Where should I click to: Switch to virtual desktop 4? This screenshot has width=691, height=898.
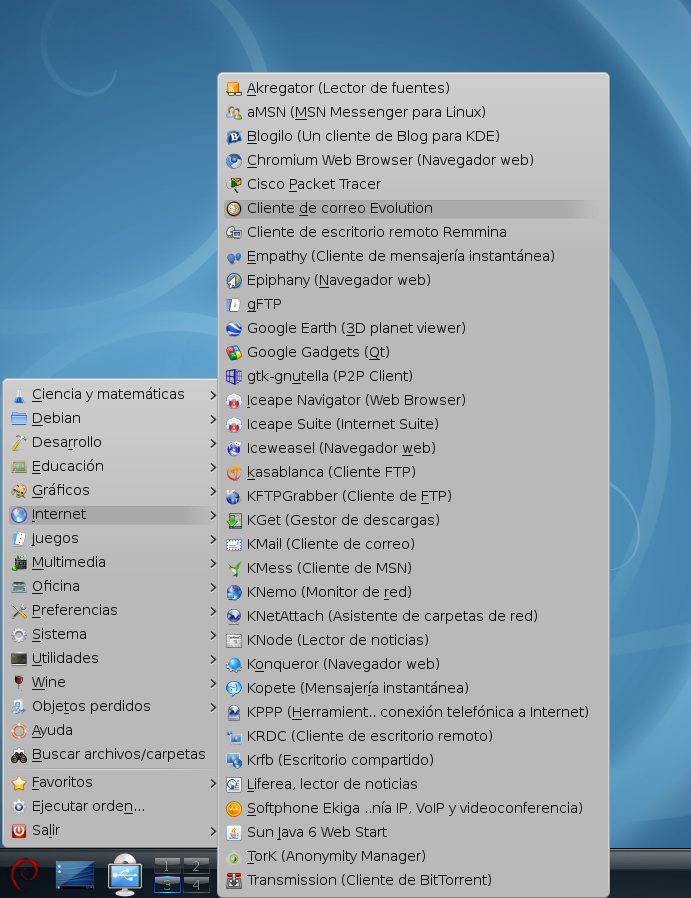196,884
